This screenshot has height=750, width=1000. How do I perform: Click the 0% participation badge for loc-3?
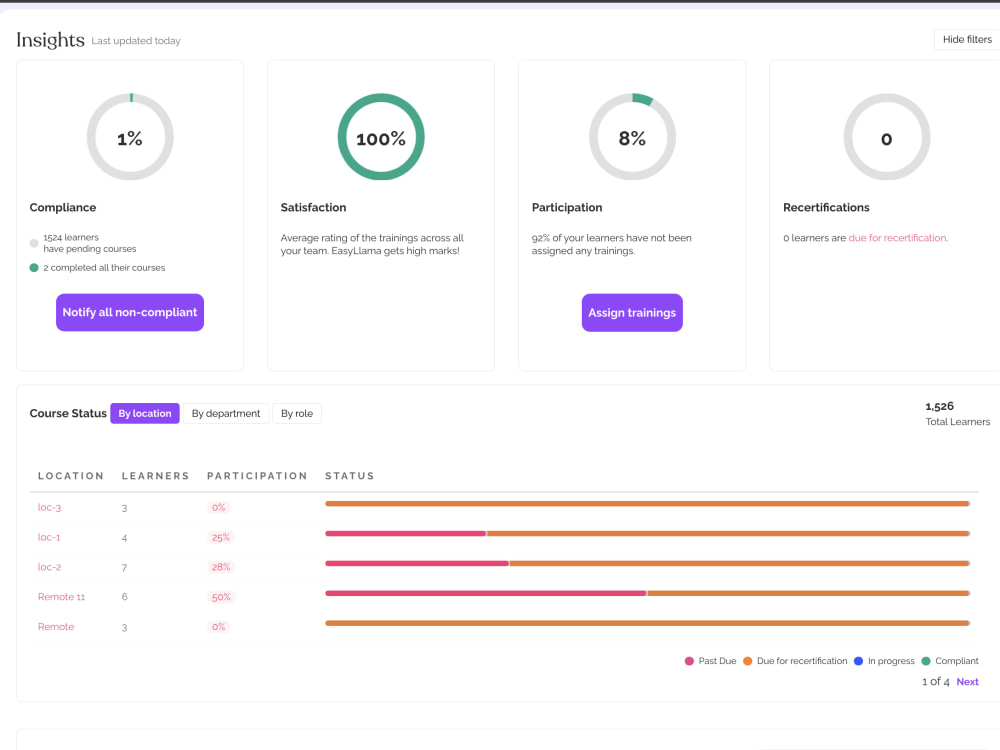[219, 508]
